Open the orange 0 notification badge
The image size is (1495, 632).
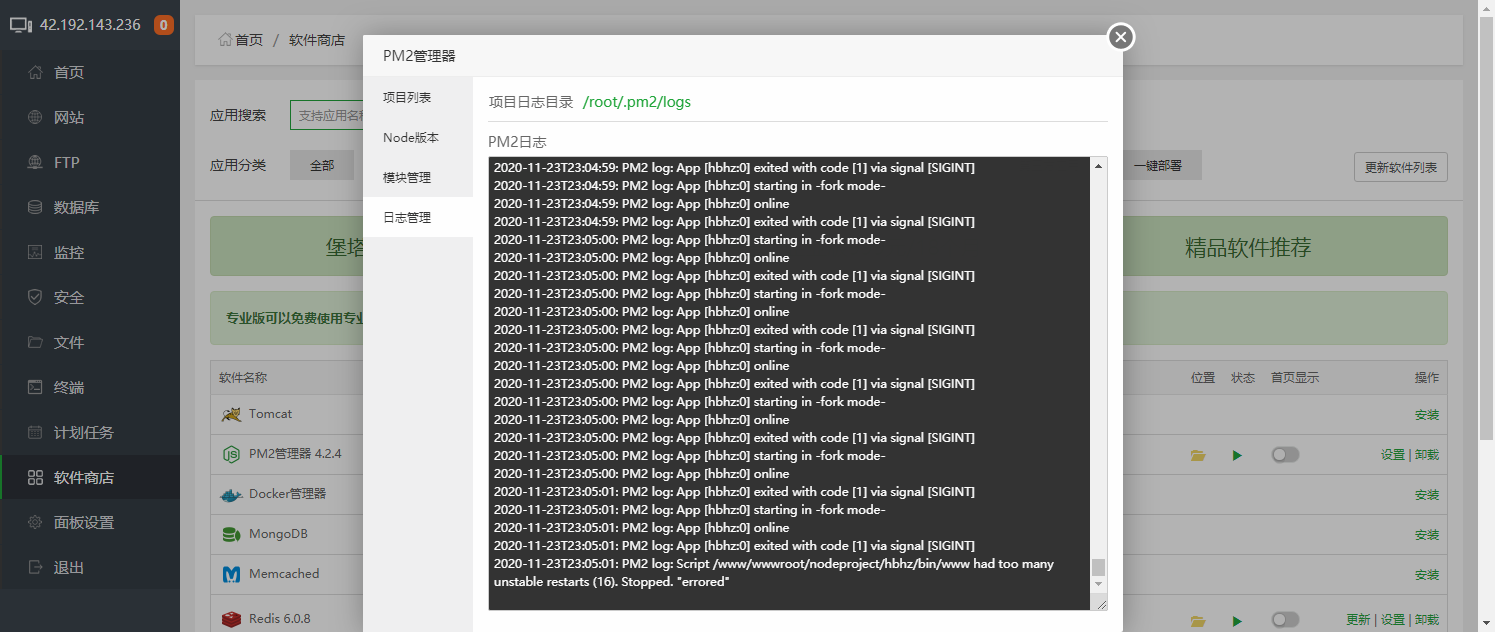pos(164,25)
